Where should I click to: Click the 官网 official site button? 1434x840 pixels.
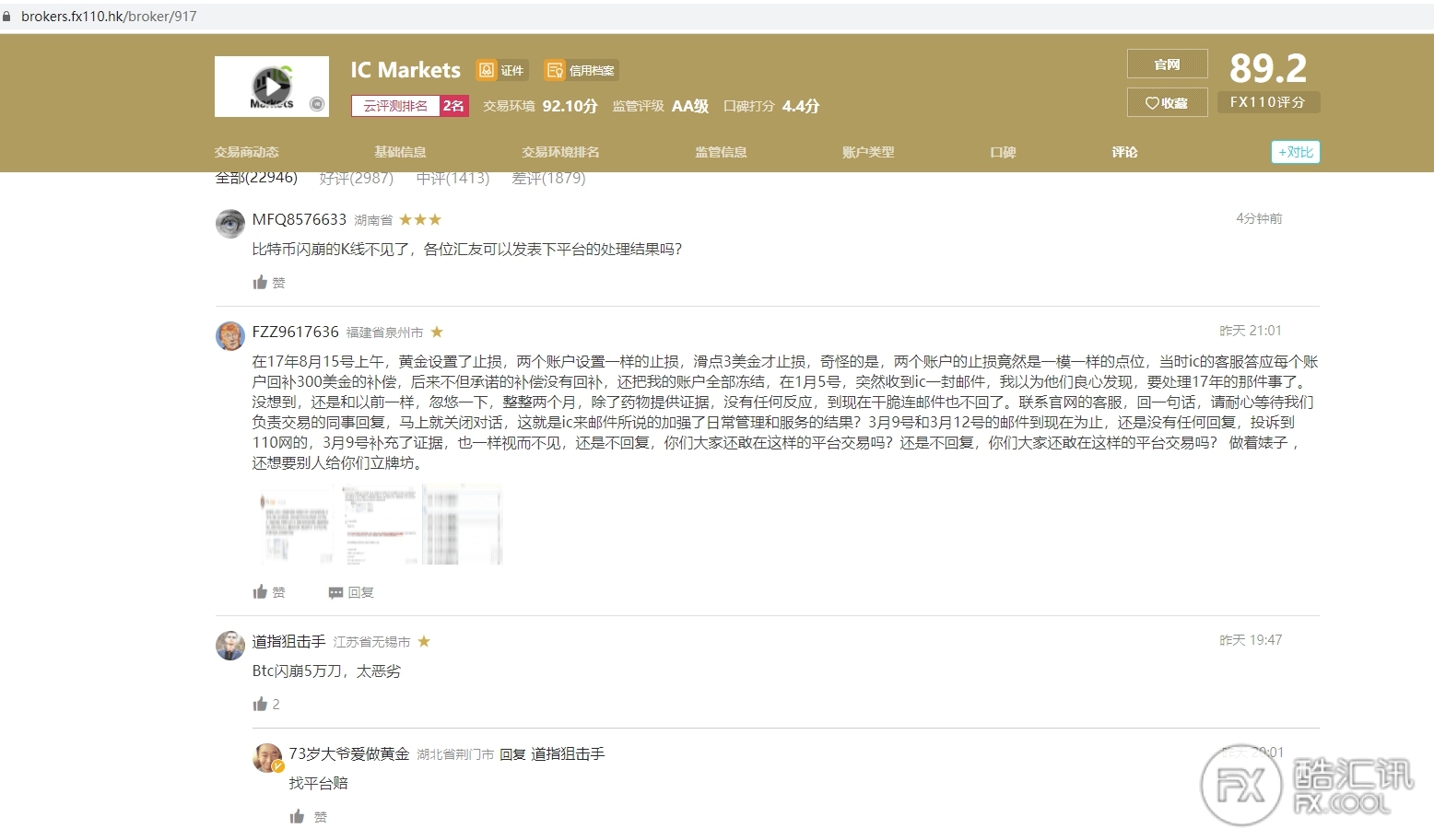[x=1167, y=64]
